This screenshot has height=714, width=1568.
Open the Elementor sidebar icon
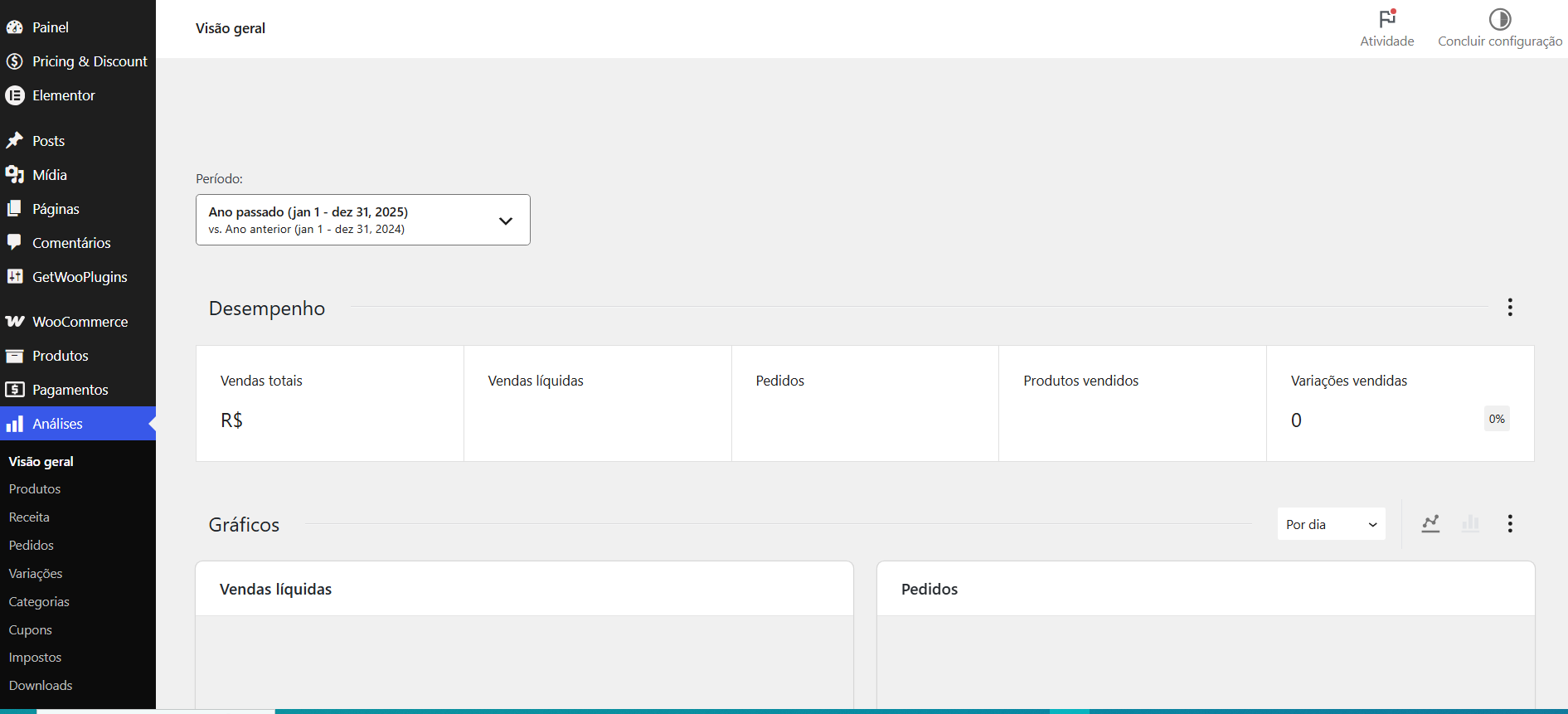pyautogui.click(x=15, y=95)
